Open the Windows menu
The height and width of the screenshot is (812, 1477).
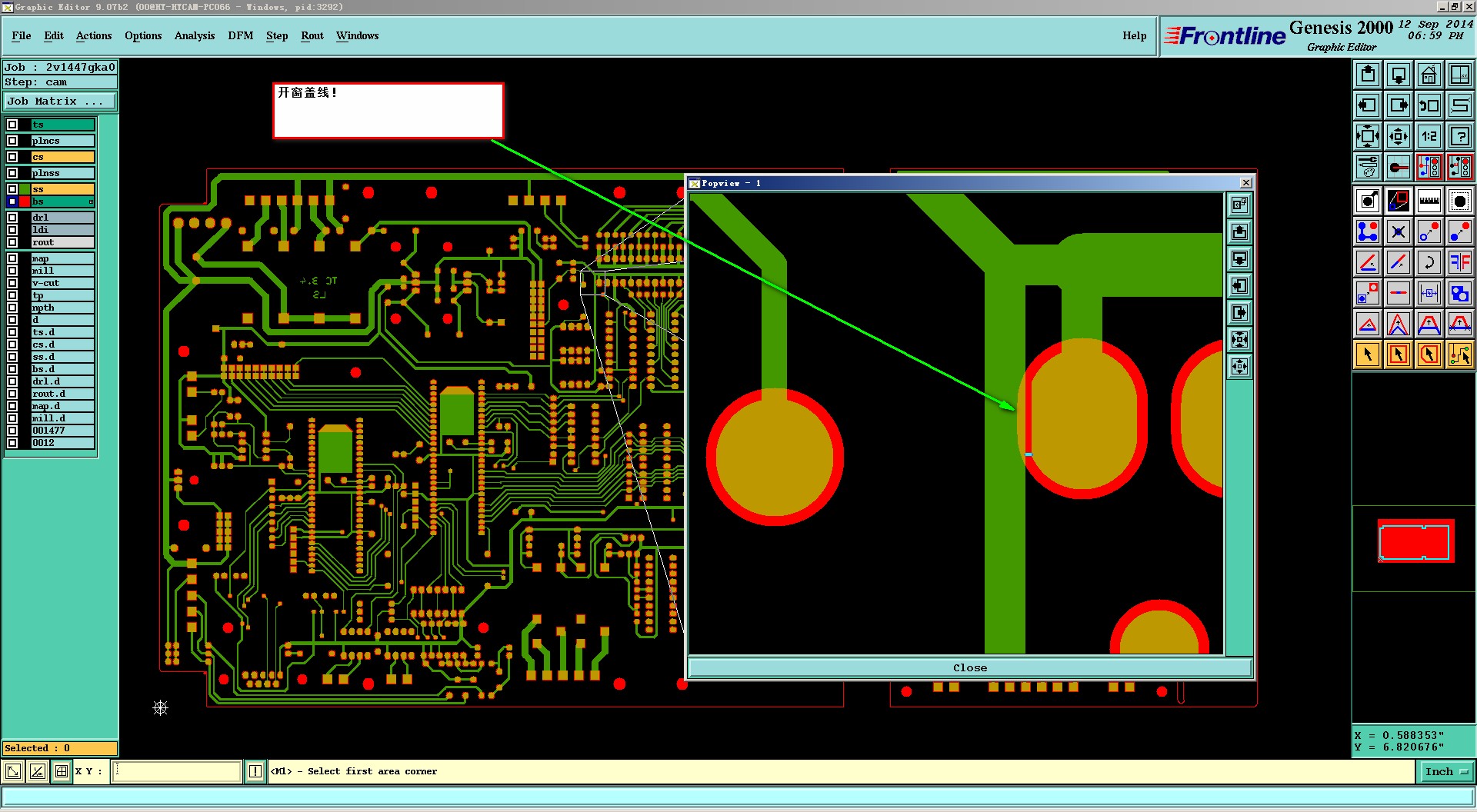click(358, 35)
